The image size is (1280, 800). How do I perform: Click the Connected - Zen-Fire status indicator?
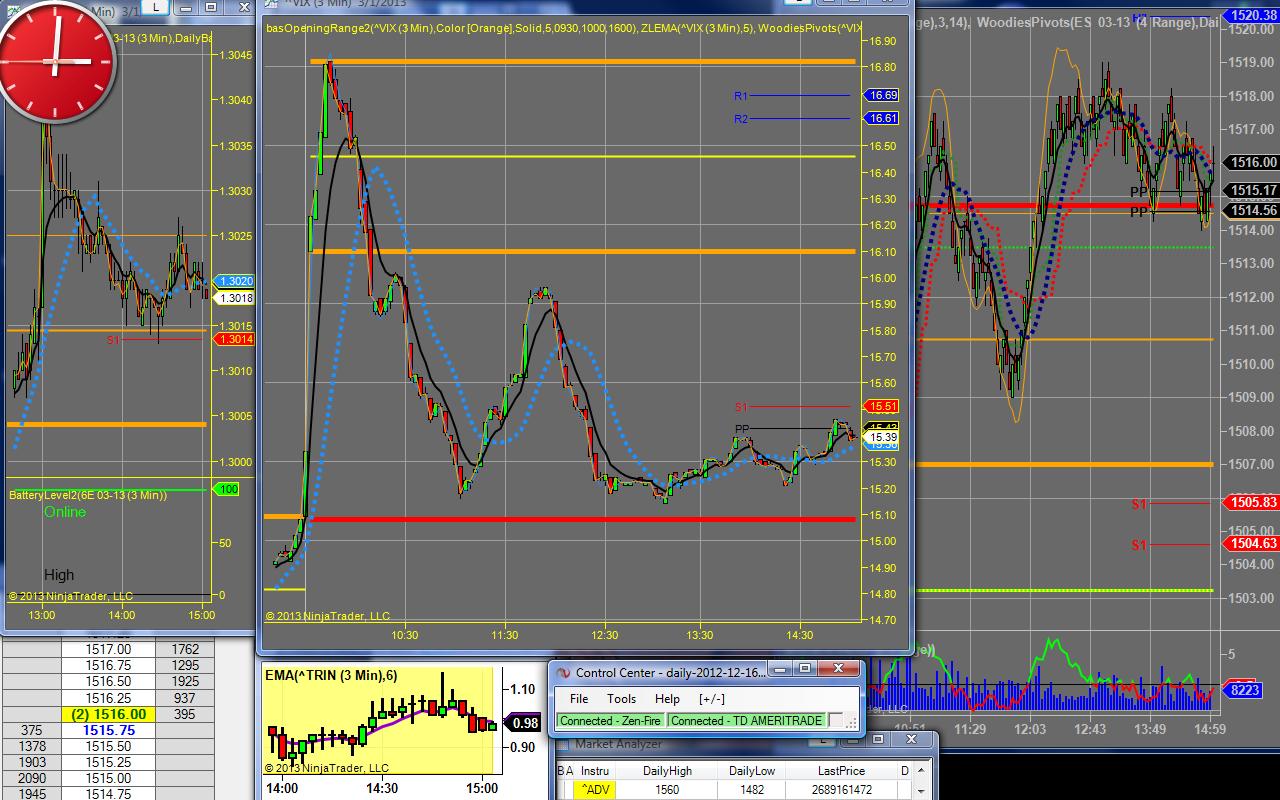611,720
